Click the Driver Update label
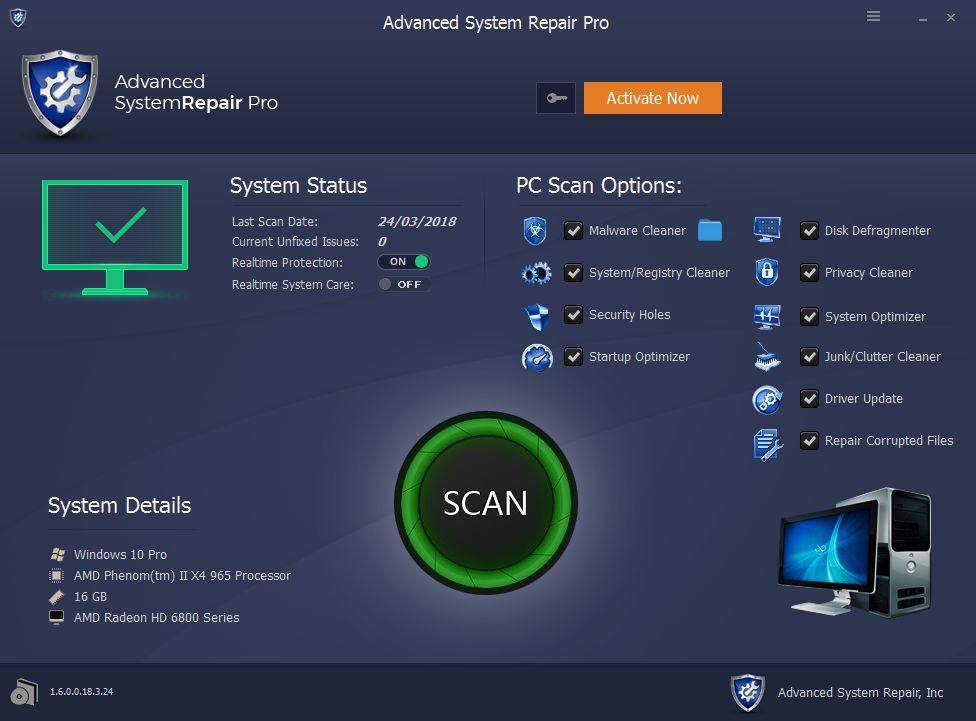Viewport: 976px width, 721px height. (x=863, y=398)
